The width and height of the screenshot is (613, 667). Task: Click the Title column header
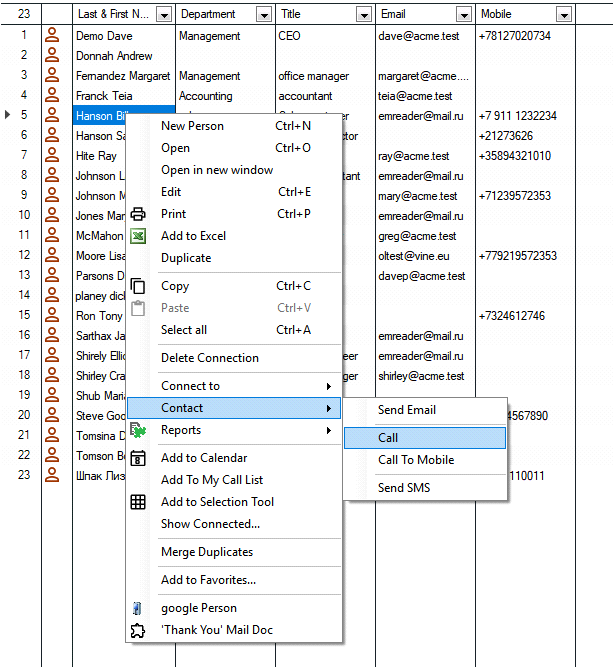tap(325, 14)
